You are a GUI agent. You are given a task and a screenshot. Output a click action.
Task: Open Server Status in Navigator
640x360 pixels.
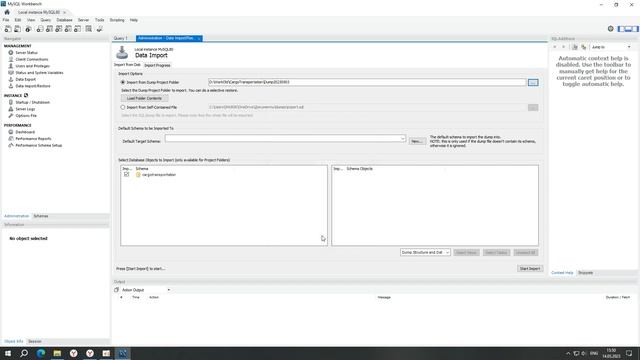[x=27, y=53]
